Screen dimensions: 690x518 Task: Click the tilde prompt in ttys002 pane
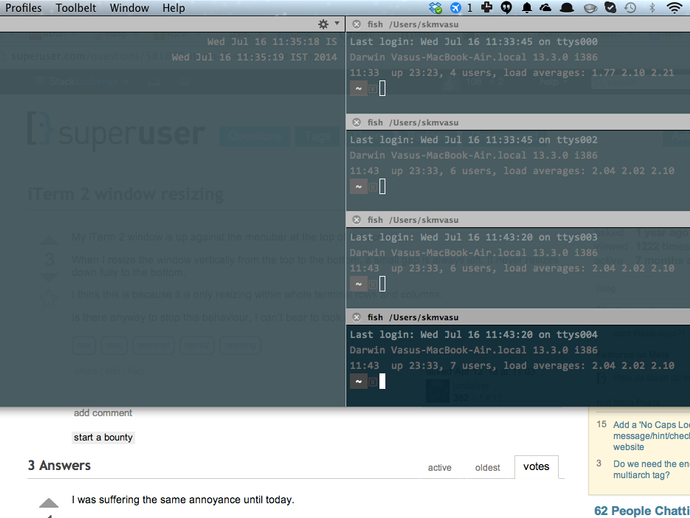coord(359,187)
